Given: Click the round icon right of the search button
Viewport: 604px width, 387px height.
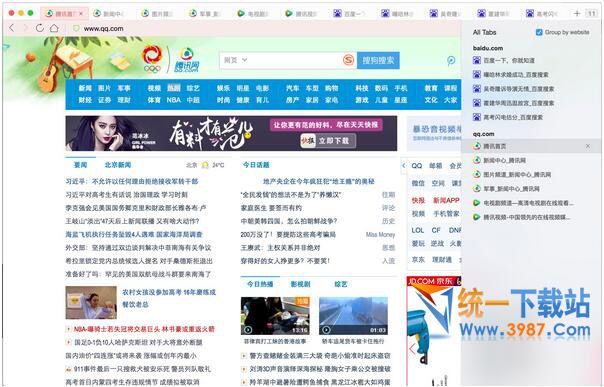Looking at the screenshot, I should point(451,60).
